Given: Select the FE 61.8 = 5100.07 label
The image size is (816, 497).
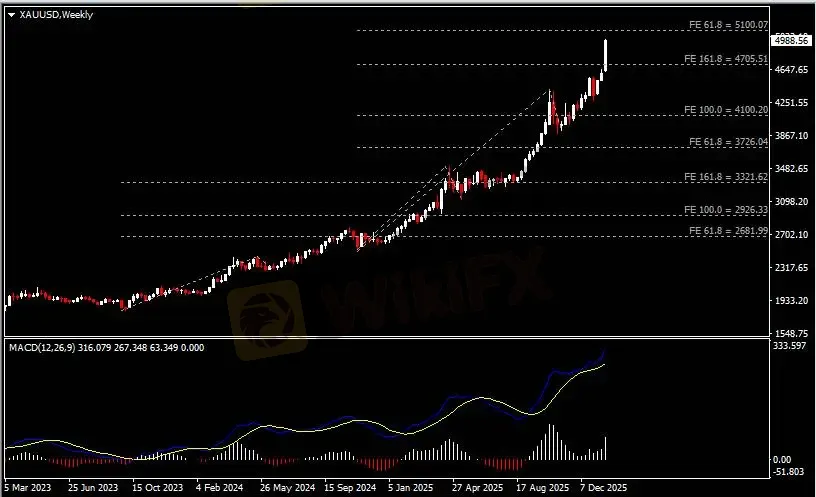Looking at the screenshot, I should pos(728,24).
